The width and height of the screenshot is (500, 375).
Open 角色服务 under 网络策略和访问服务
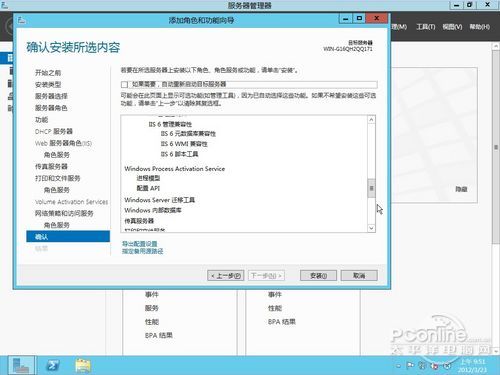57,225
